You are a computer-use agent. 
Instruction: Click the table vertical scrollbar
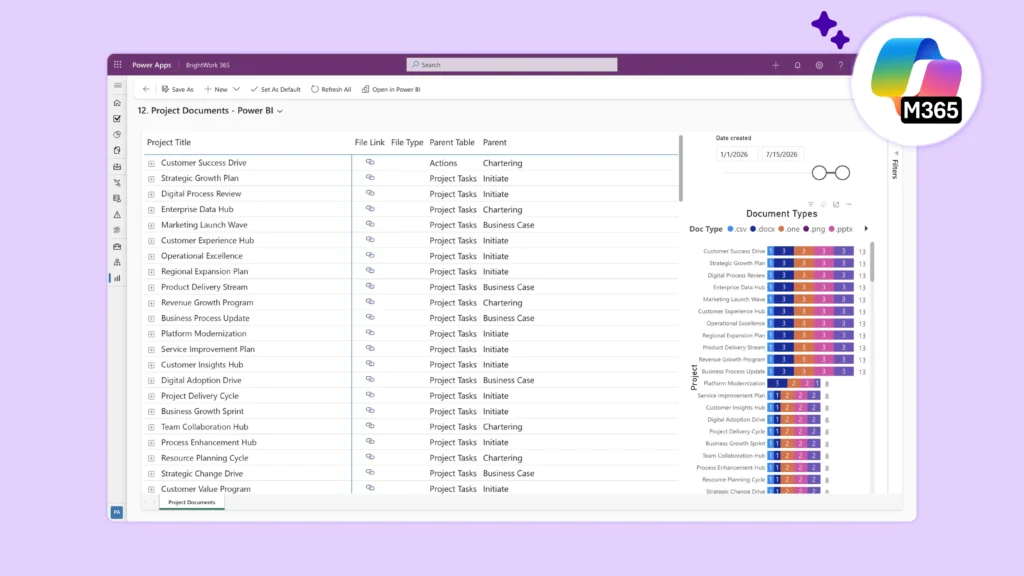(x=680, y=168)
